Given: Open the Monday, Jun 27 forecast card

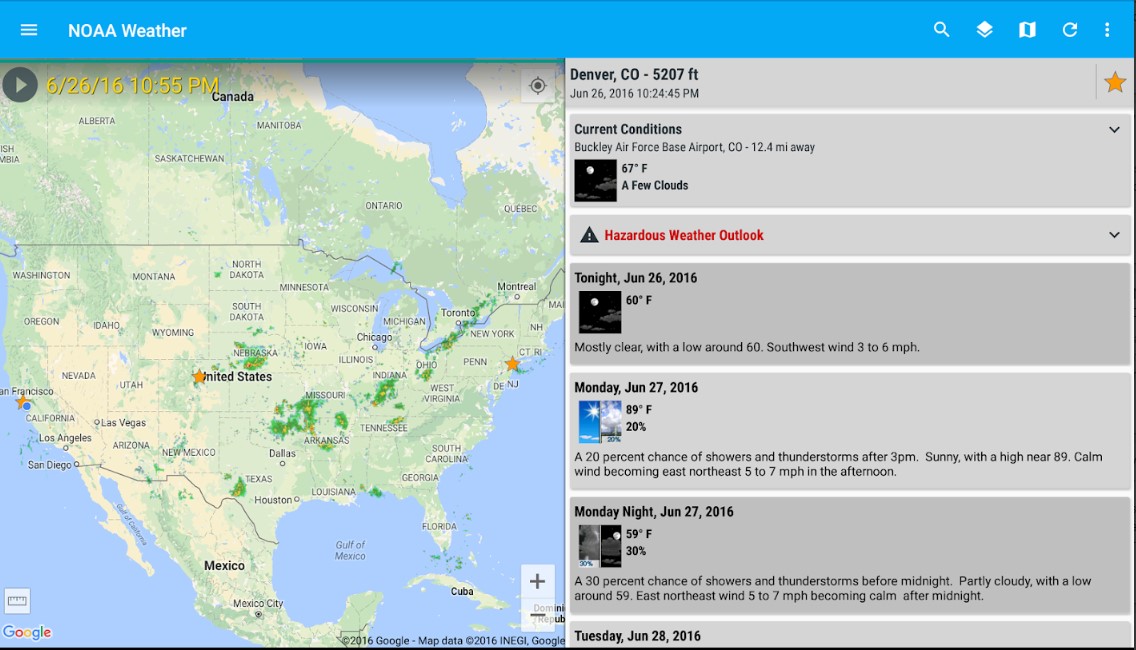Looking at the screenshot, I should [x=850, y=431].
